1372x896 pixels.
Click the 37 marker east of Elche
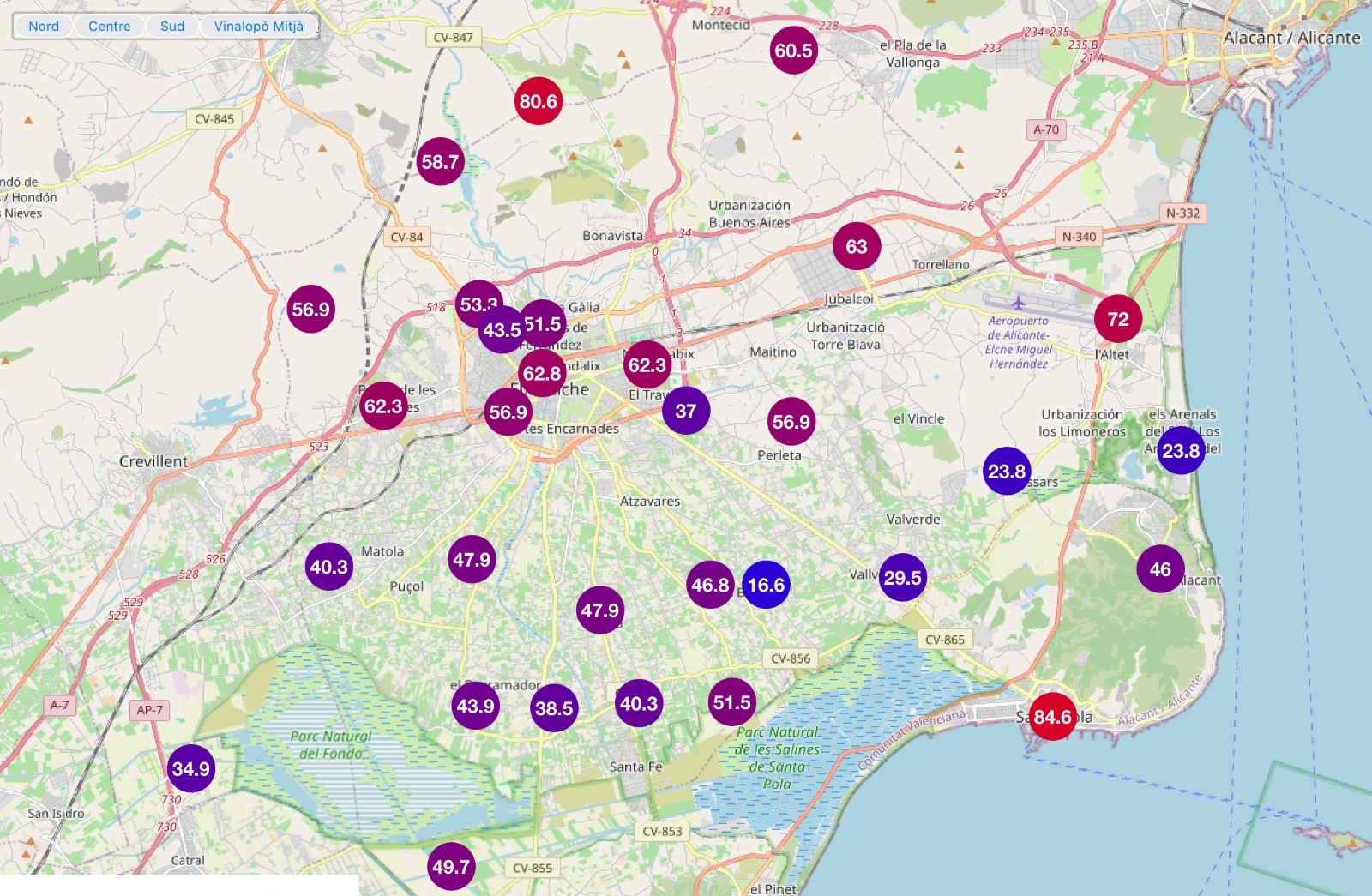[686, 411]
